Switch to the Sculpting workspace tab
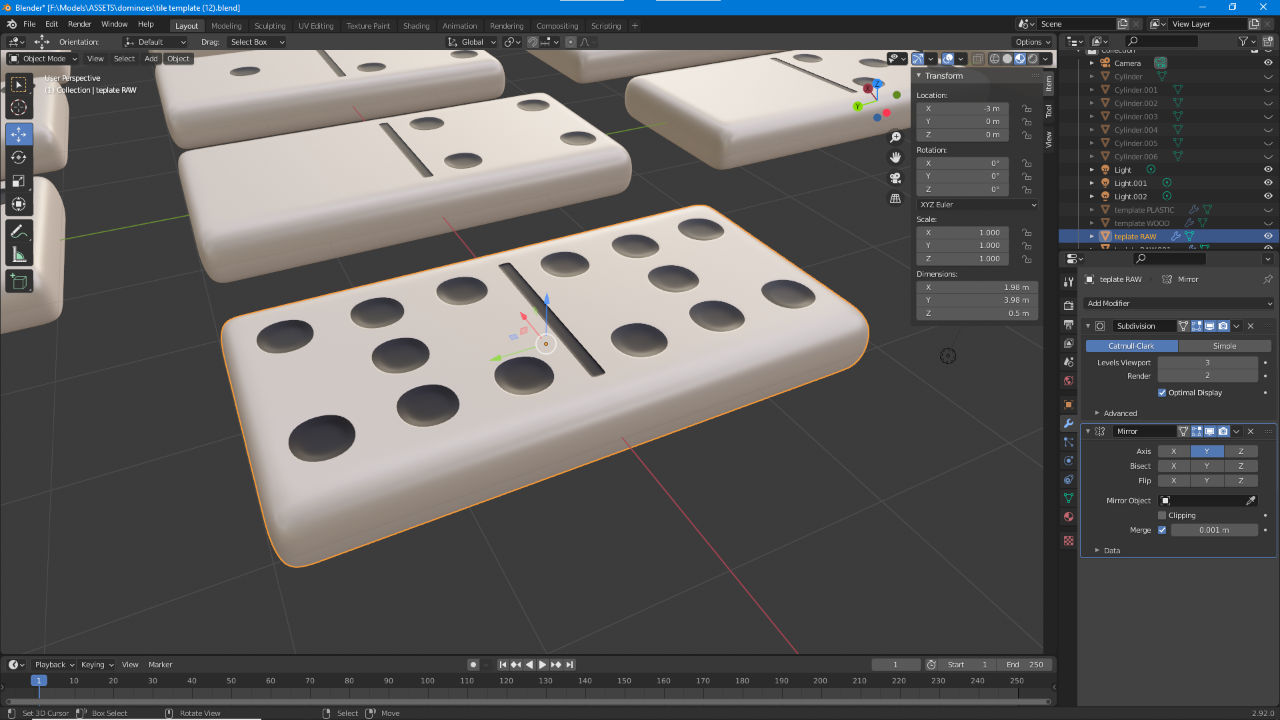The height and width of the screenshot is (720, 1280). click(269, 26)
